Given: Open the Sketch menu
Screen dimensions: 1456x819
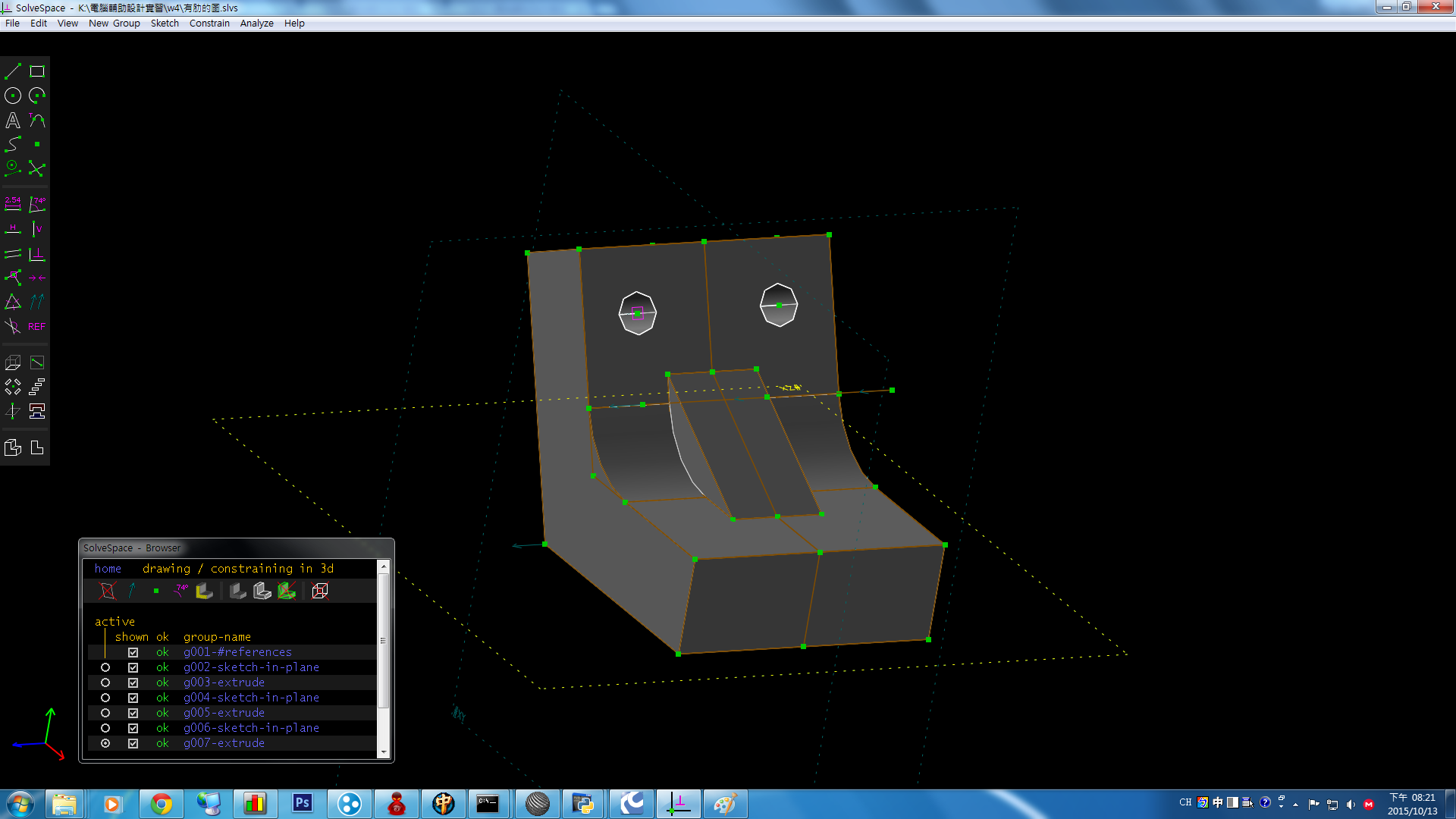Looking at the screenshot, I should point(165,24).
